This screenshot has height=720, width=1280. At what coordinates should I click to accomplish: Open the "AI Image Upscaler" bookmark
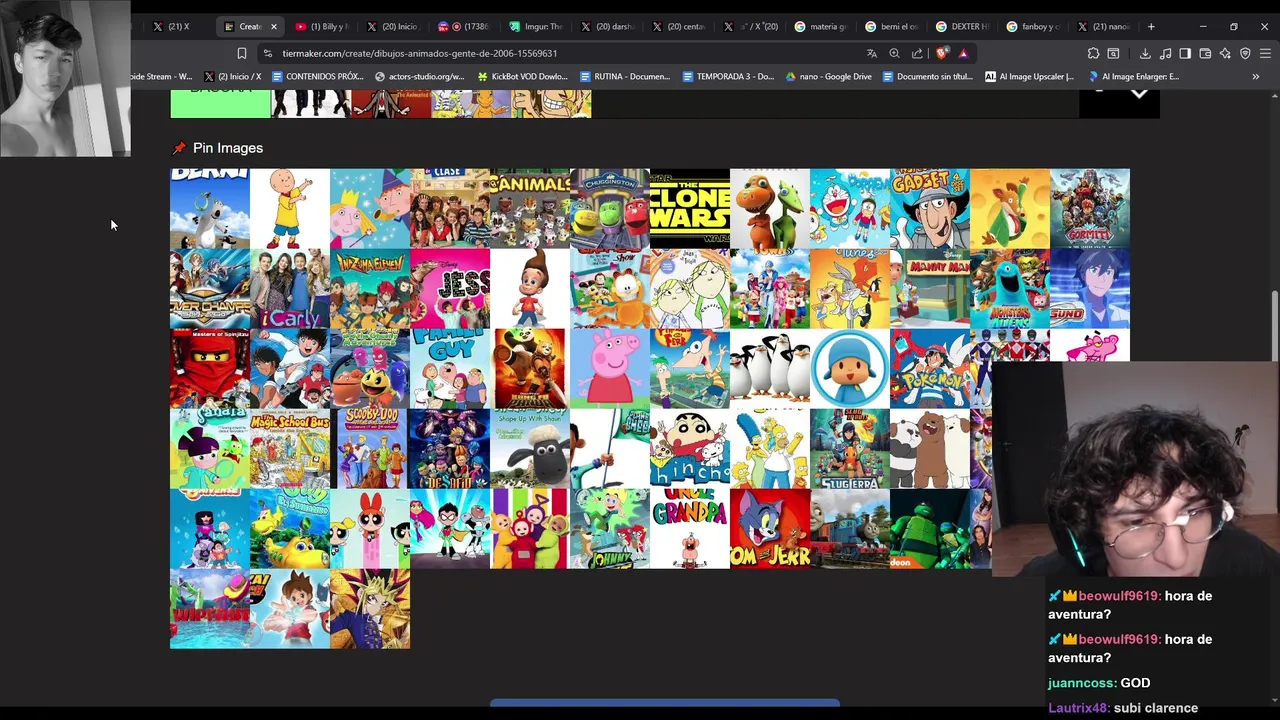1029,76
